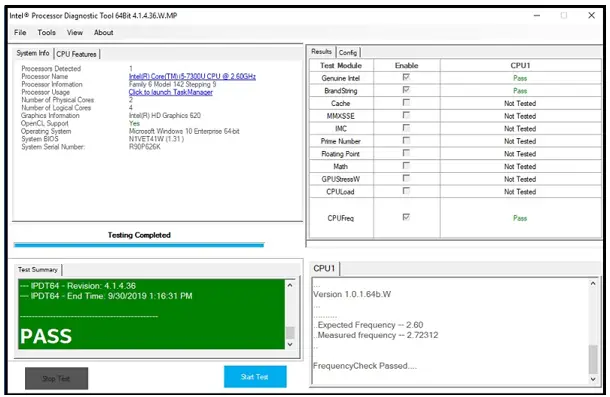The width and height of the screenshot is (610, 397).
Task: Click the MMXSSE row Not Tested cell
Action: [520, 116]
